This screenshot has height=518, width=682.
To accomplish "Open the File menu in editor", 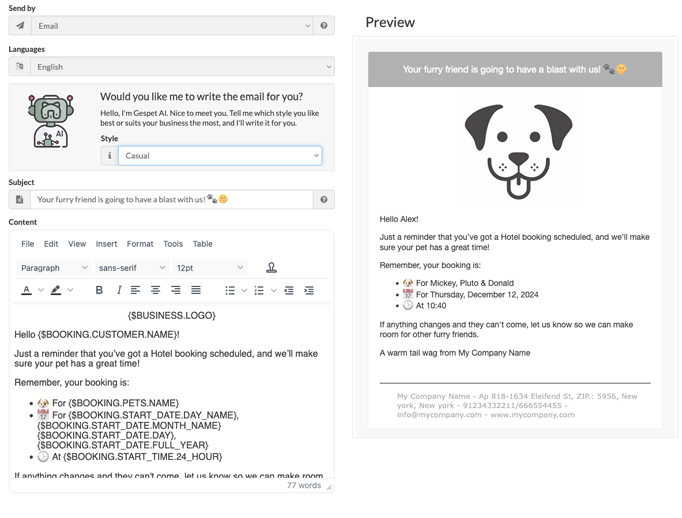I will coord(27,244).
